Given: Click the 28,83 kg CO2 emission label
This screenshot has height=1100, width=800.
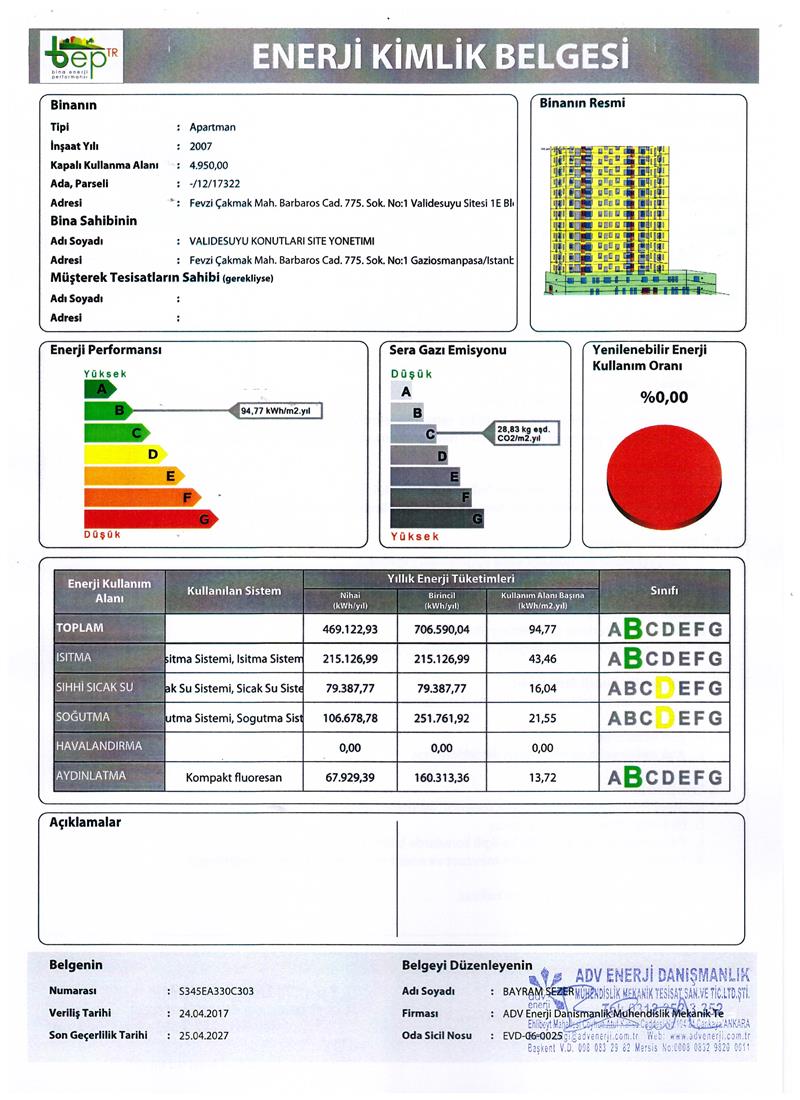Looking at the screenshot, I should tap(521, 434).
